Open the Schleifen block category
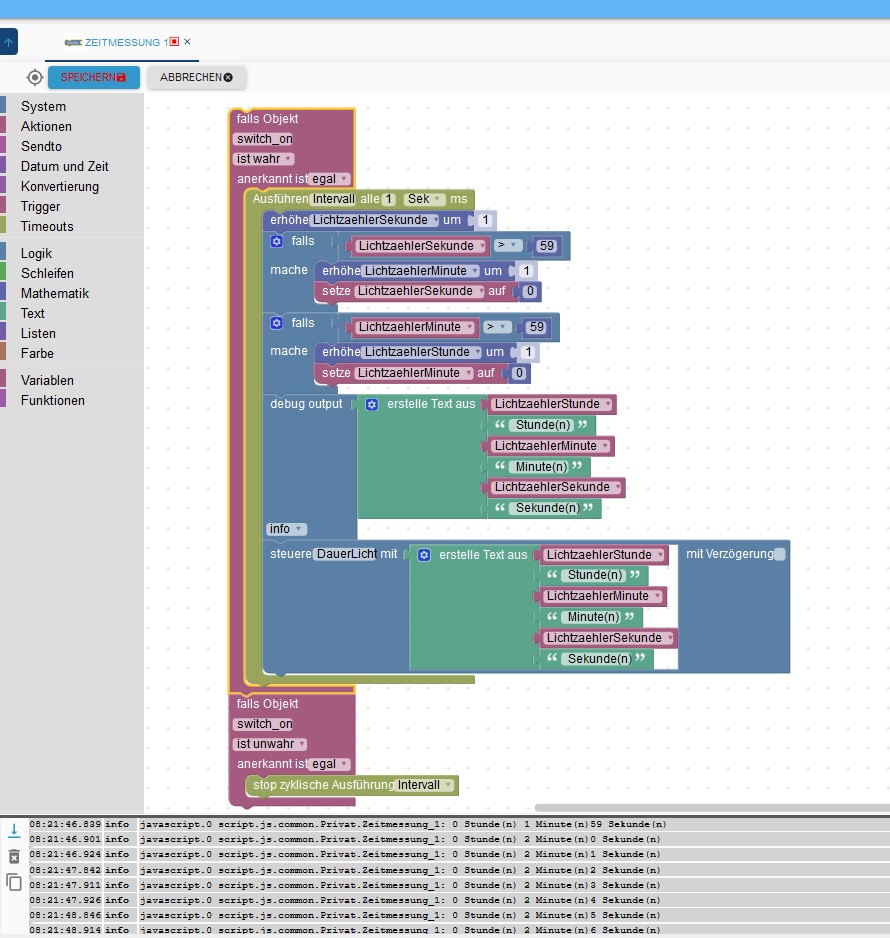Screen dimensions: 890x938 [x=47, y=273]
